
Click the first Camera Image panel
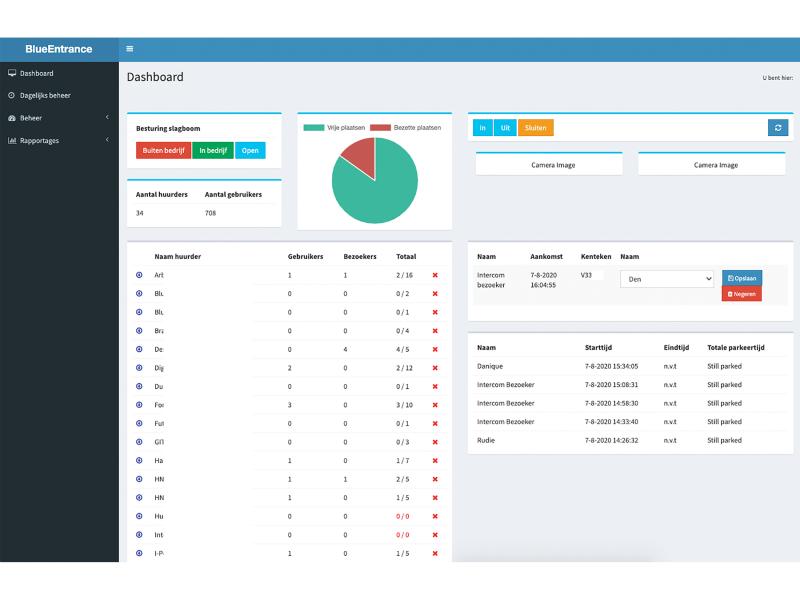[x=549, y=165]
